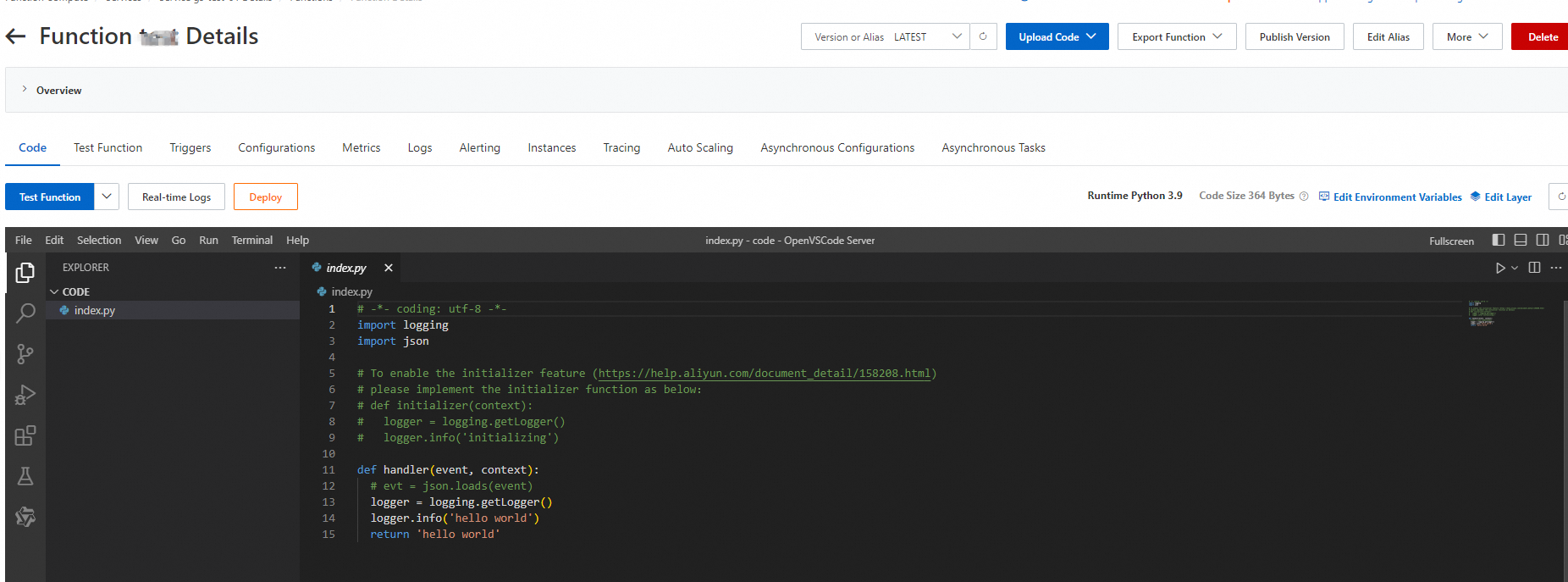Open the Source Control view
Image resolution: width=1568 pixels, height=582 pixels.
point(25,353)
